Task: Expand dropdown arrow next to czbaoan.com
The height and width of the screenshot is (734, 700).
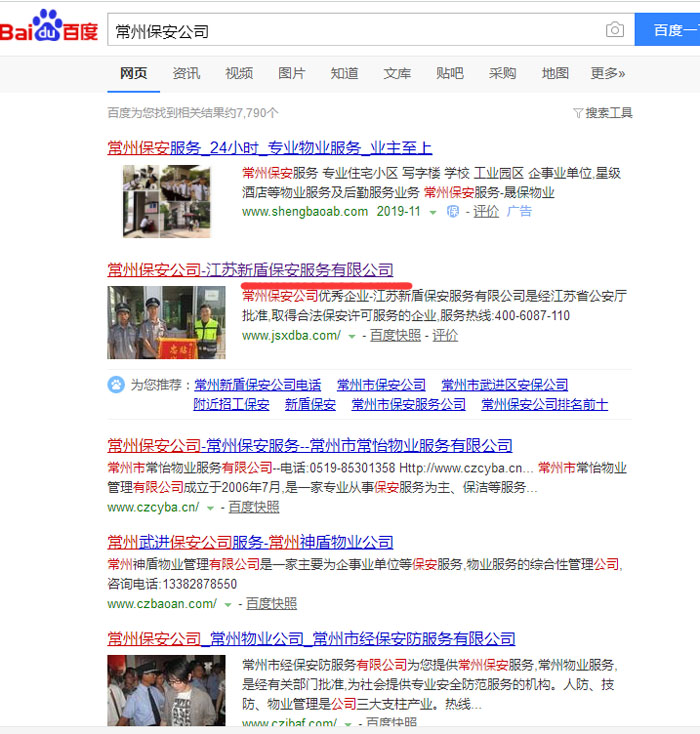Action: coord(228,605)
